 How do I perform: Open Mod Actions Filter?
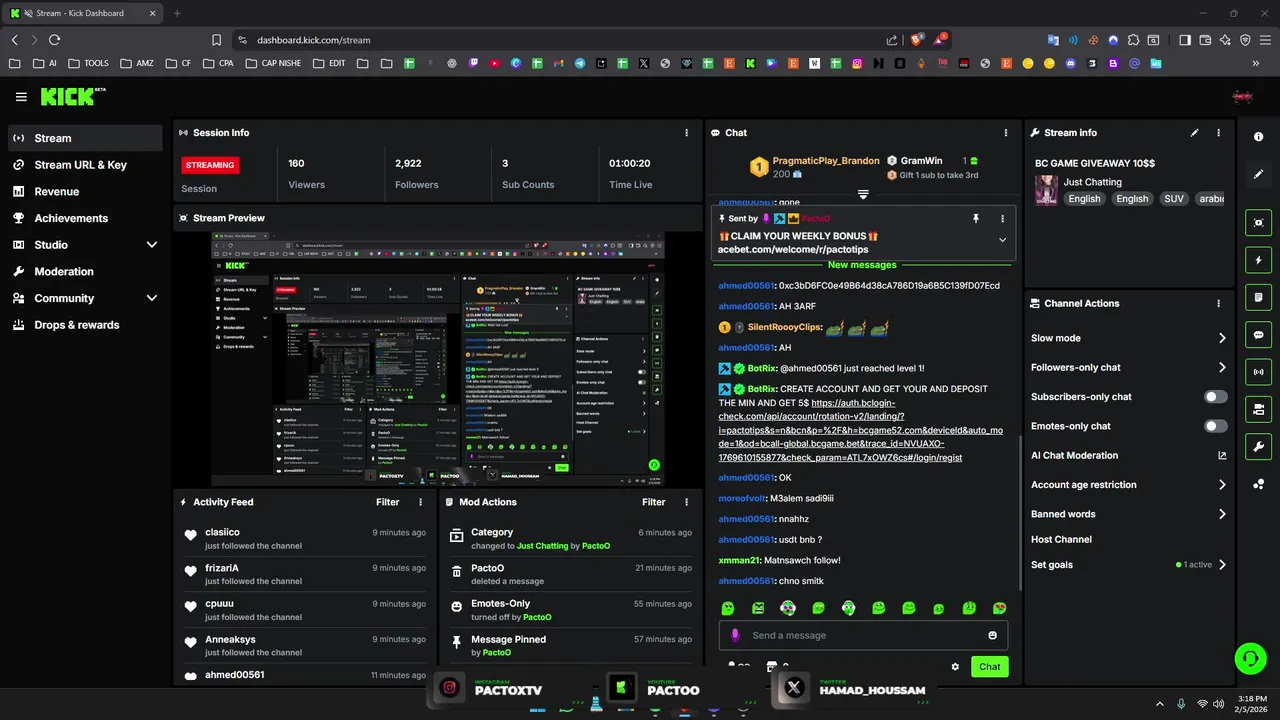click(x=653, y=502)
